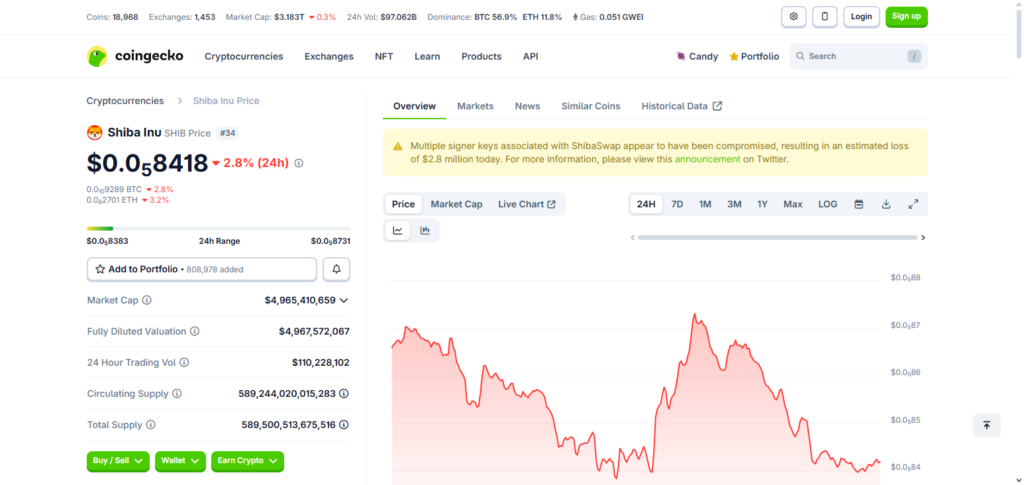Open the settings gear in top bar
The image size is (1024, 485).
click(794, 17)
